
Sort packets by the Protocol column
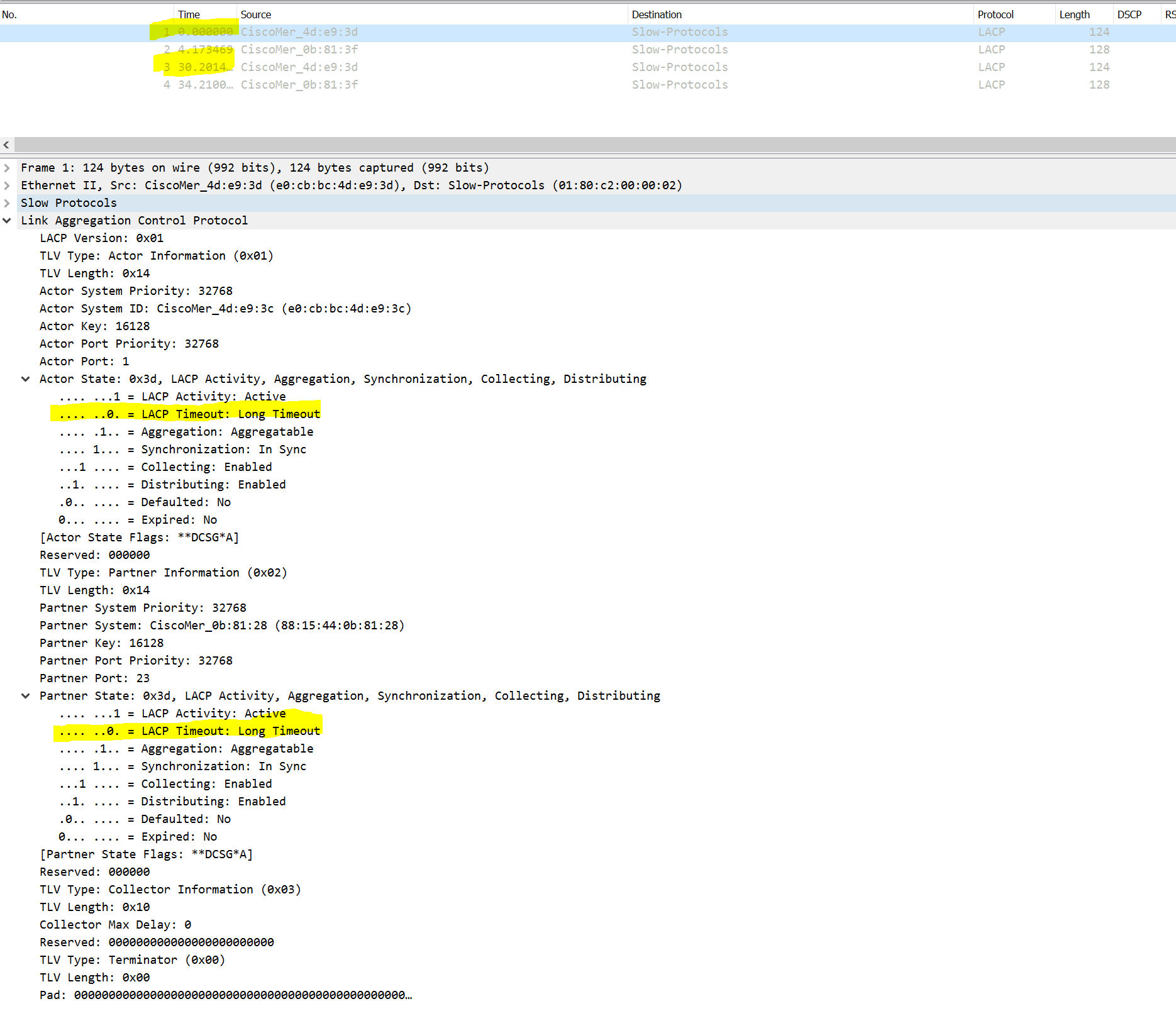tap(996, 14)
